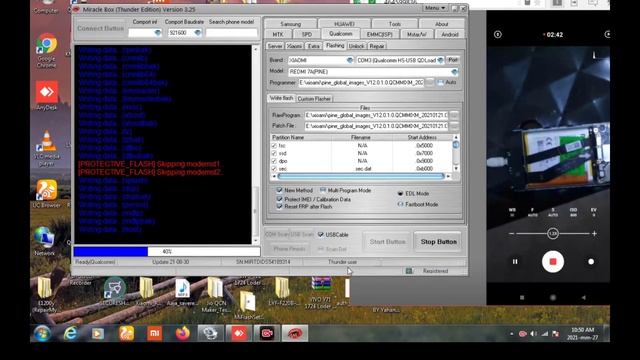Click the Search phone model field

coord(232,33)
